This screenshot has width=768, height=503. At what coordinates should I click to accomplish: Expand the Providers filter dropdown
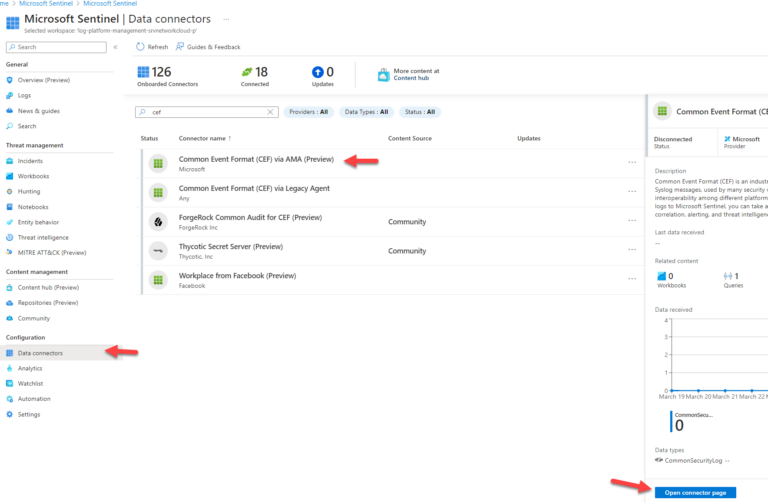tap(308, 112)
